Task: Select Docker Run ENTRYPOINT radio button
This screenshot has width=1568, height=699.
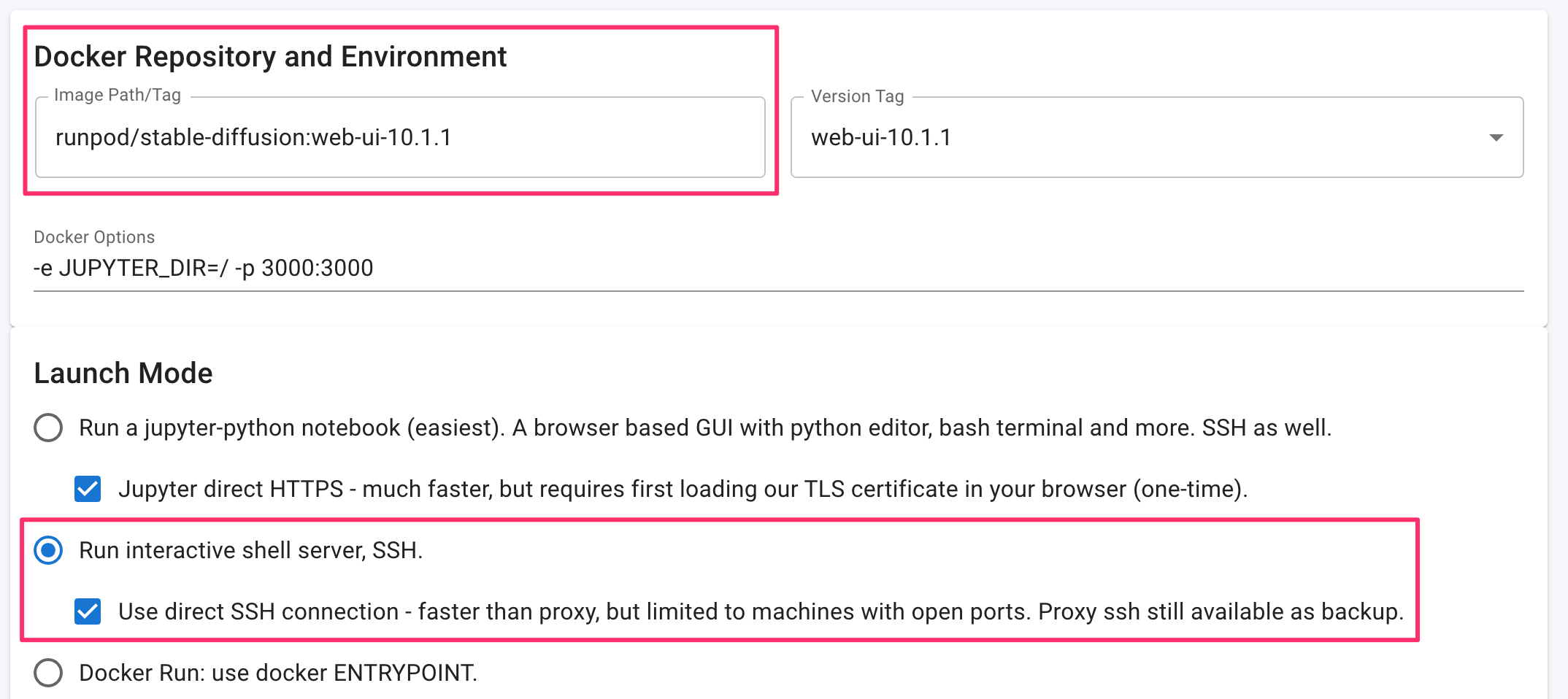Action: coord(48,673)
